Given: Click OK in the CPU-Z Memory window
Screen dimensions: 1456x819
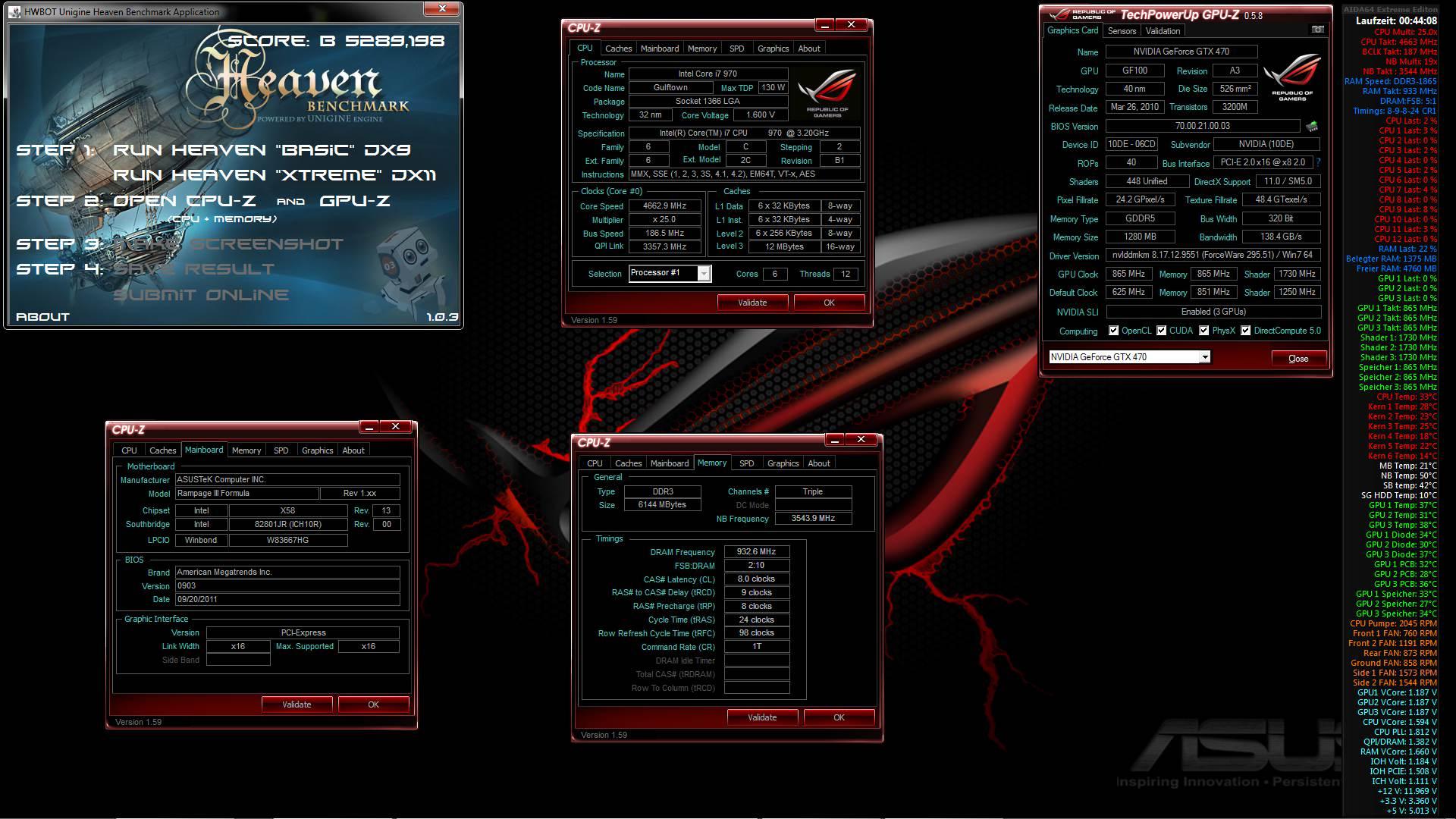Looking at the screenshot, I should (839, 717).
